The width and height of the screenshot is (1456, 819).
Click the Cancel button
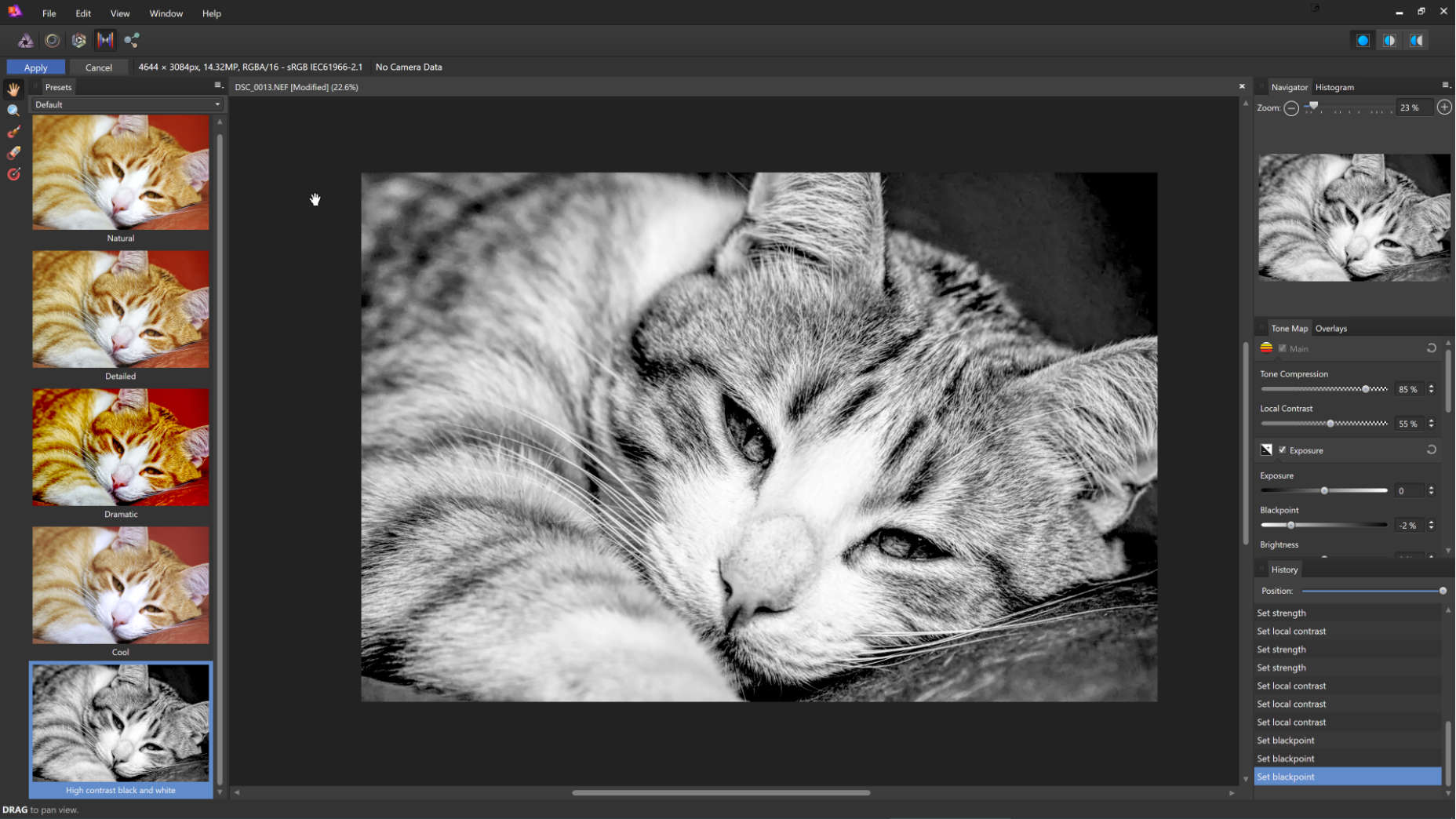coord(98,67)
